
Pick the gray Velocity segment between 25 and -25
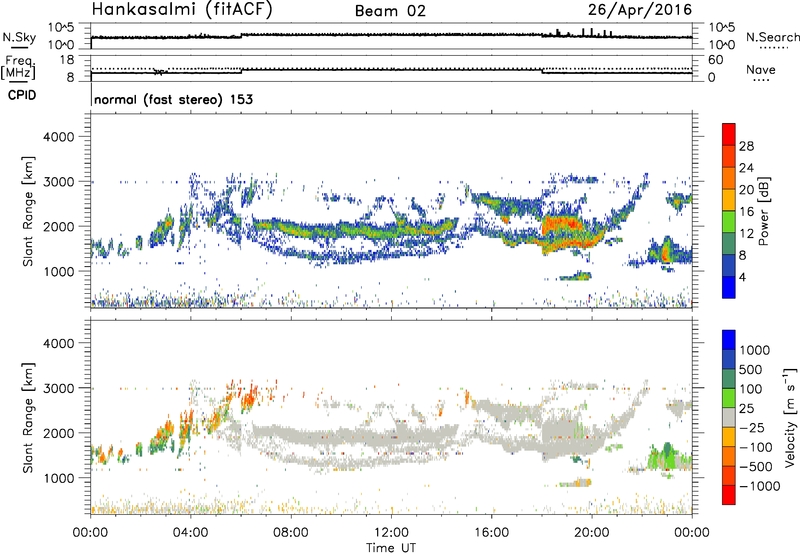[729, 417]
